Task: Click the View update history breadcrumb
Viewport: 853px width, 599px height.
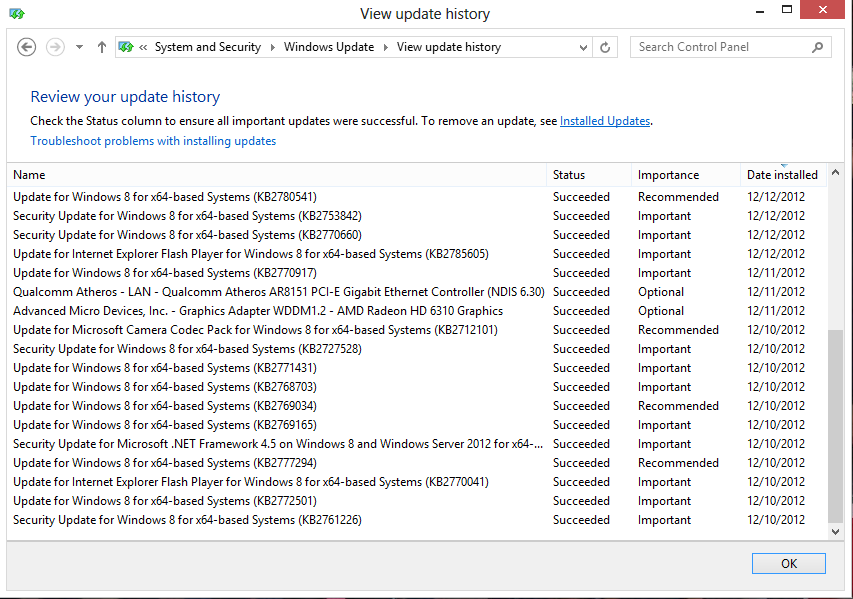Action: point(449,47)
